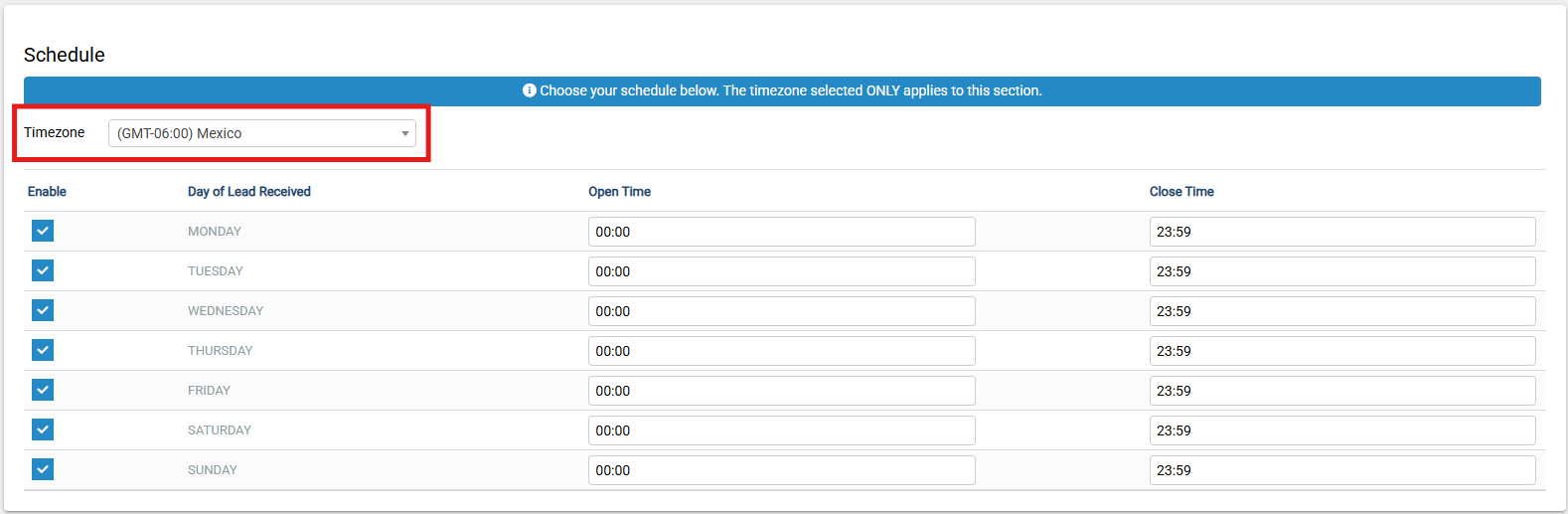Click the blue schedule information banner
Image resolution: width=1568 pixels, height=514 pixels.
coord(782,91)
